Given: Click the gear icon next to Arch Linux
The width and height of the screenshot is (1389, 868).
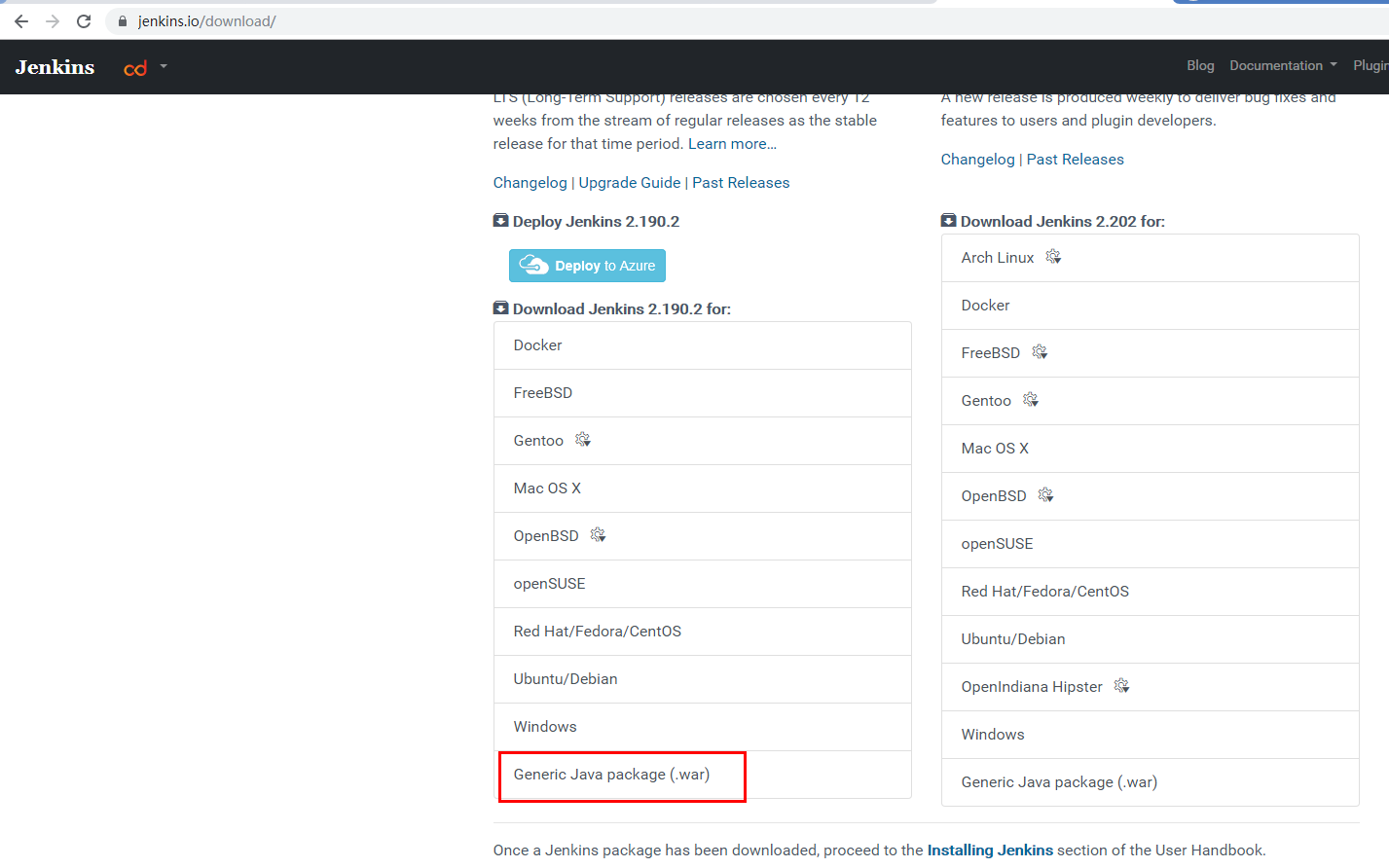Looking at the screenshot, I should [x=1053, y=256].
